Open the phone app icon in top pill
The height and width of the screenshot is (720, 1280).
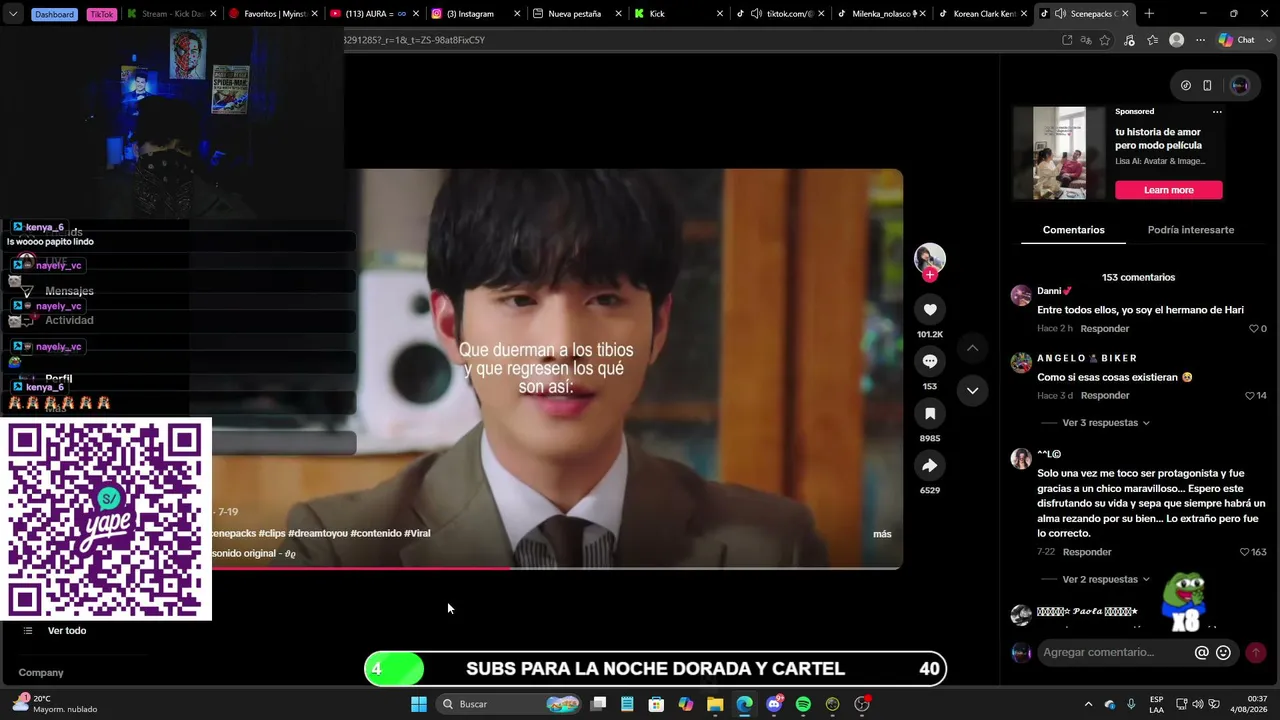tap(1207, 86)
